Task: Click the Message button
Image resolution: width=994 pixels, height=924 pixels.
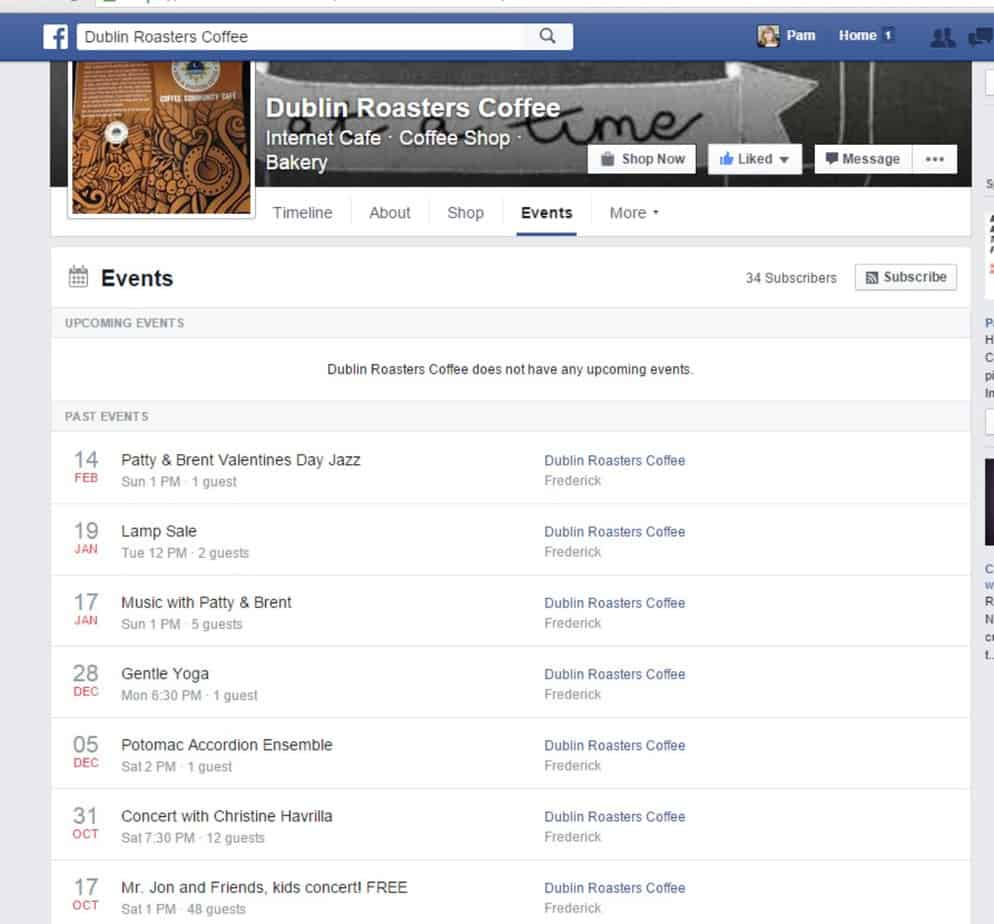Action: [863, 159]
